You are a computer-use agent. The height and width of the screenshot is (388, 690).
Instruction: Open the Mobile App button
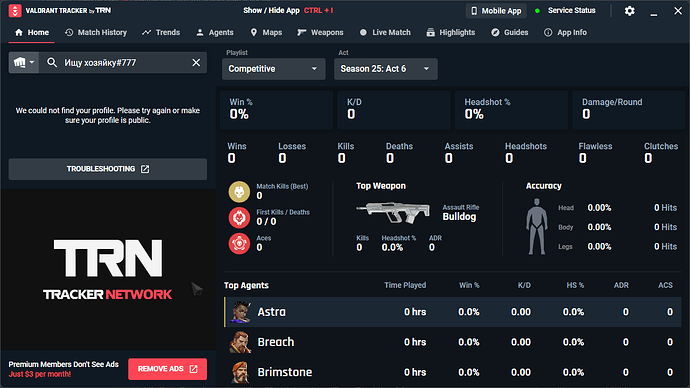496,11
